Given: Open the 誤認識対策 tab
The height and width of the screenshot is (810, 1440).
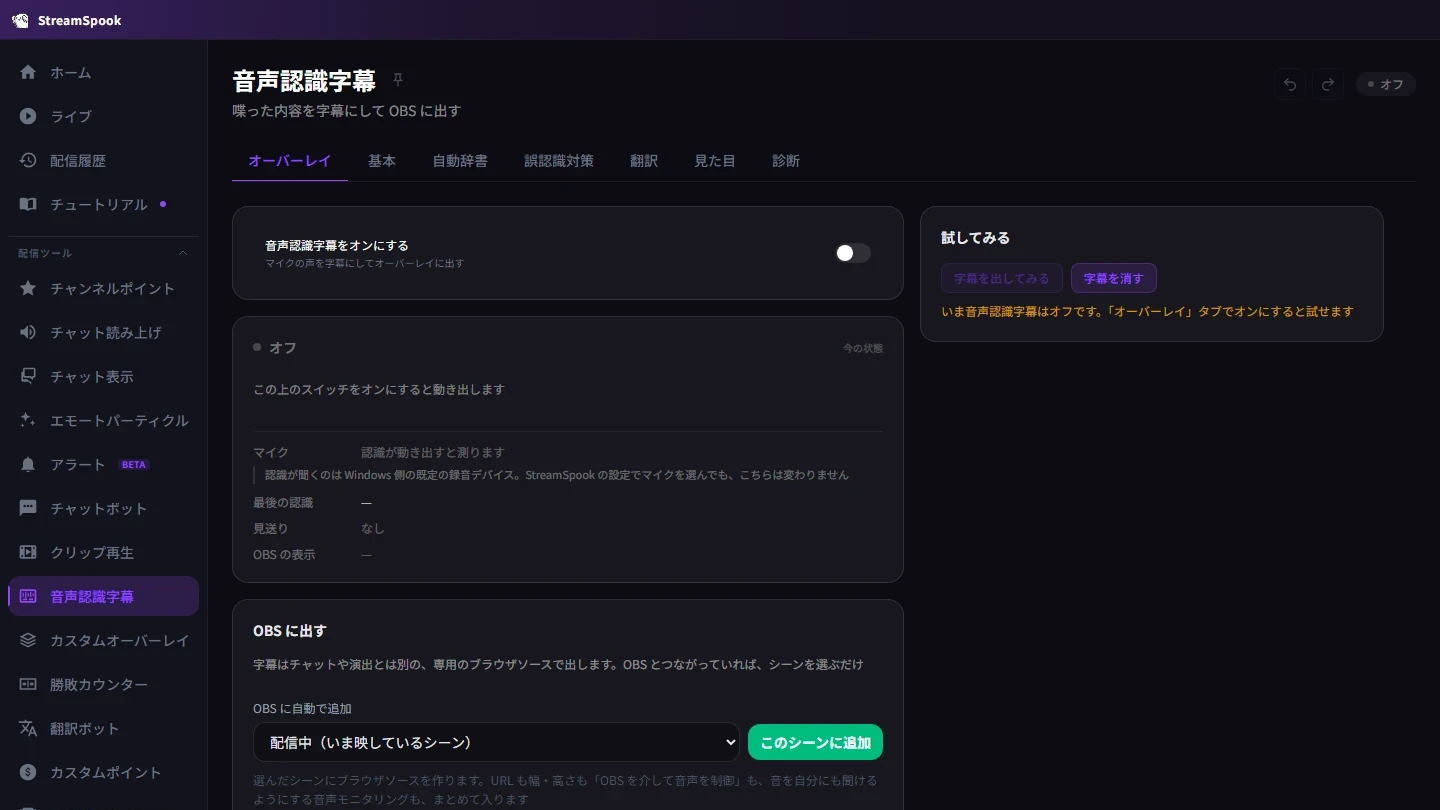Looking at the screenshot, I should [x=559, y=160].
